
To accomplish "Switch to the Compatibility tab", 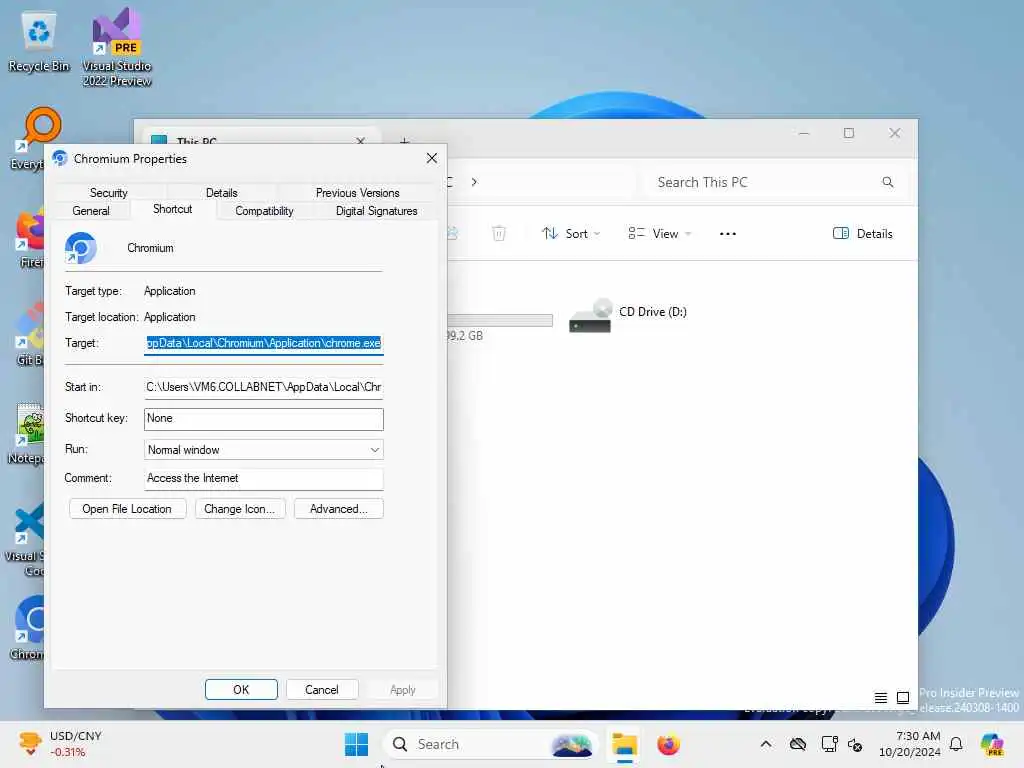I will tap(264, 211).
